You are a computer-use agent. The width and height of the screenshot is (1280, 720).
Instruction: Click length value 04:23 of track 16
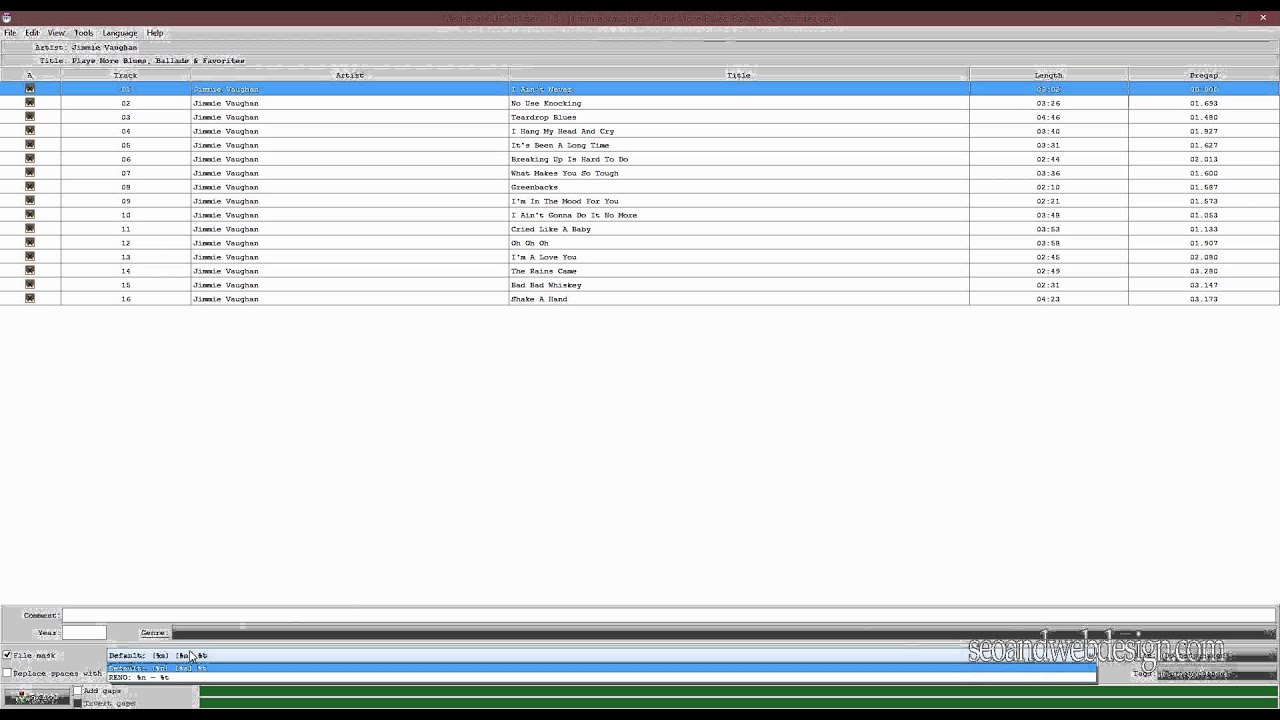[1048, 299]
